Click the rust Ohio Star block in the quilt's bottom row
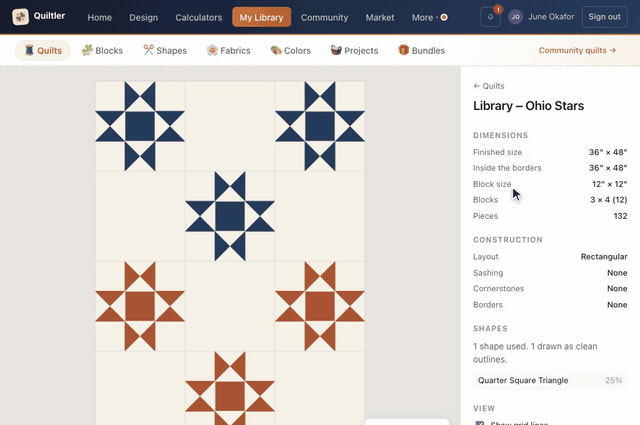The image size is (640, 425). pos(230,388)
